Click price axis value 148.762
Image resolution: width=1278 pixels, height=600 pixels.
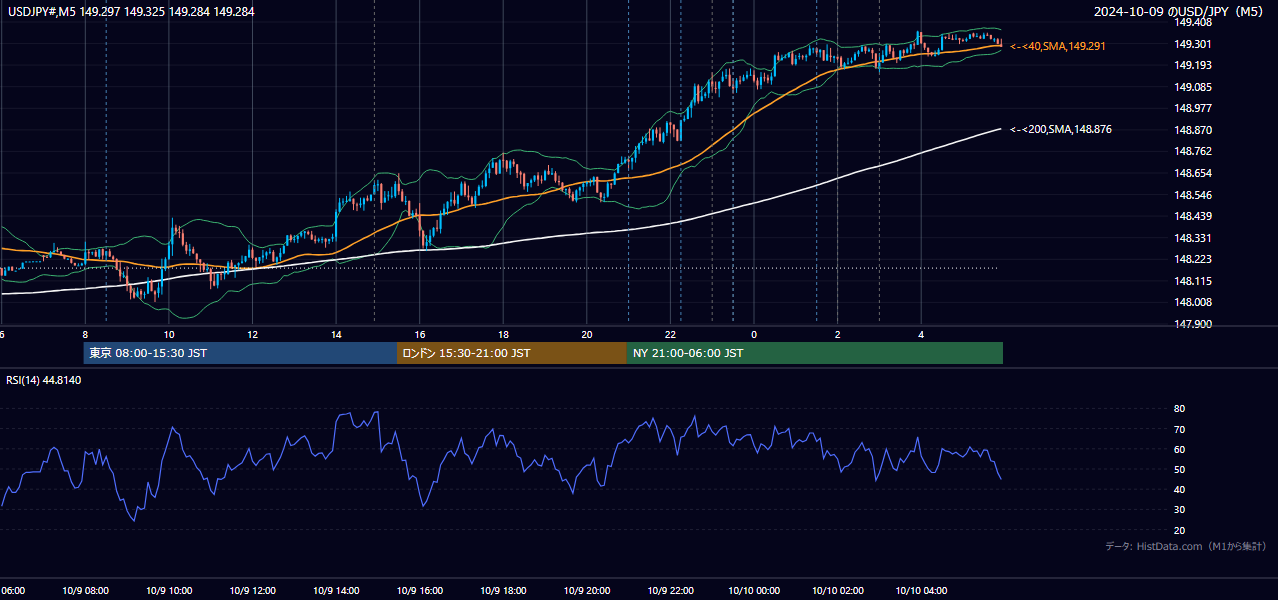pos(1193,151)
